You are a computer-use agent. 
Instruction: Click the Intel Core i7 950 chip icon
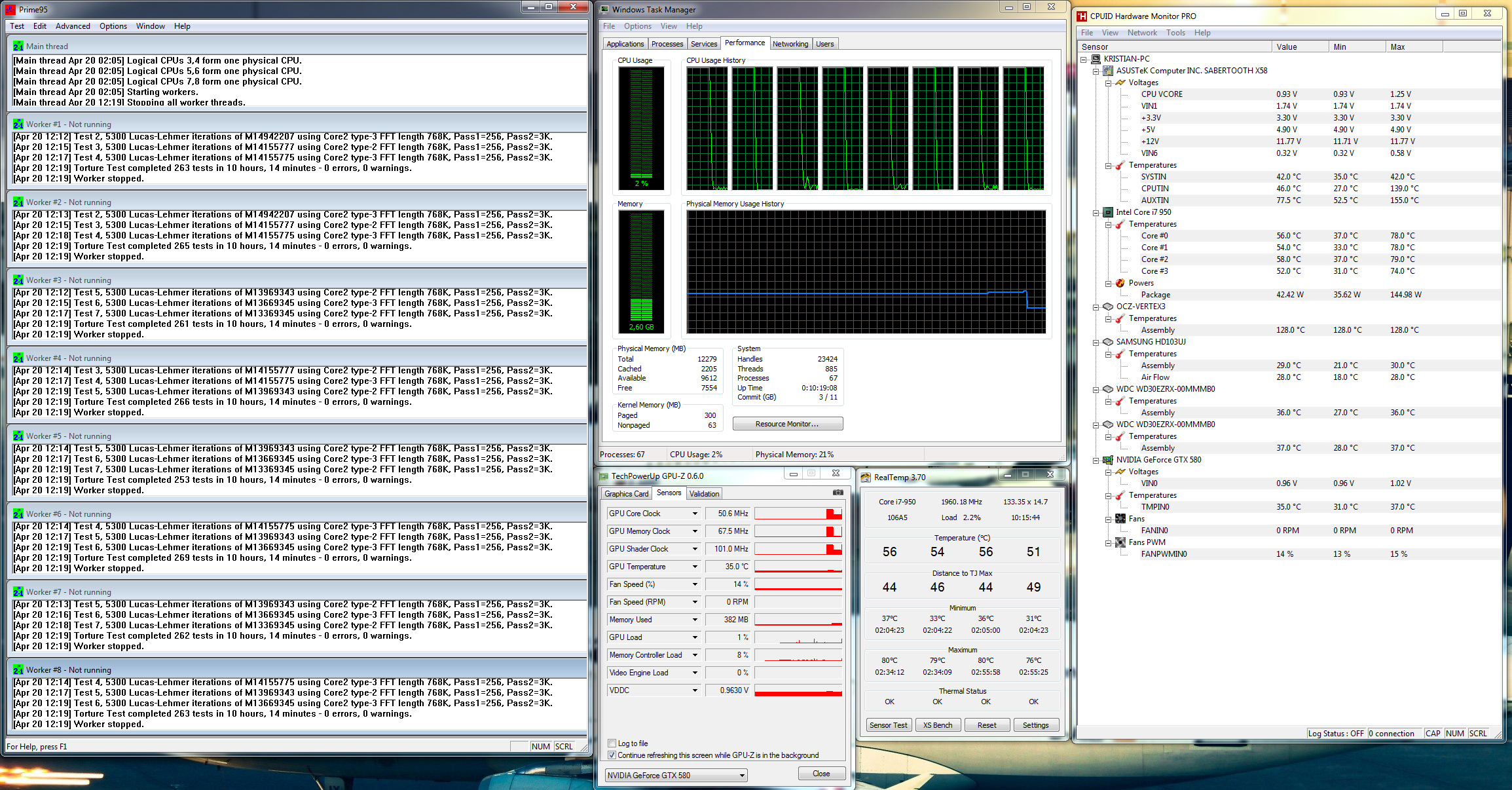pos(1108,212)
